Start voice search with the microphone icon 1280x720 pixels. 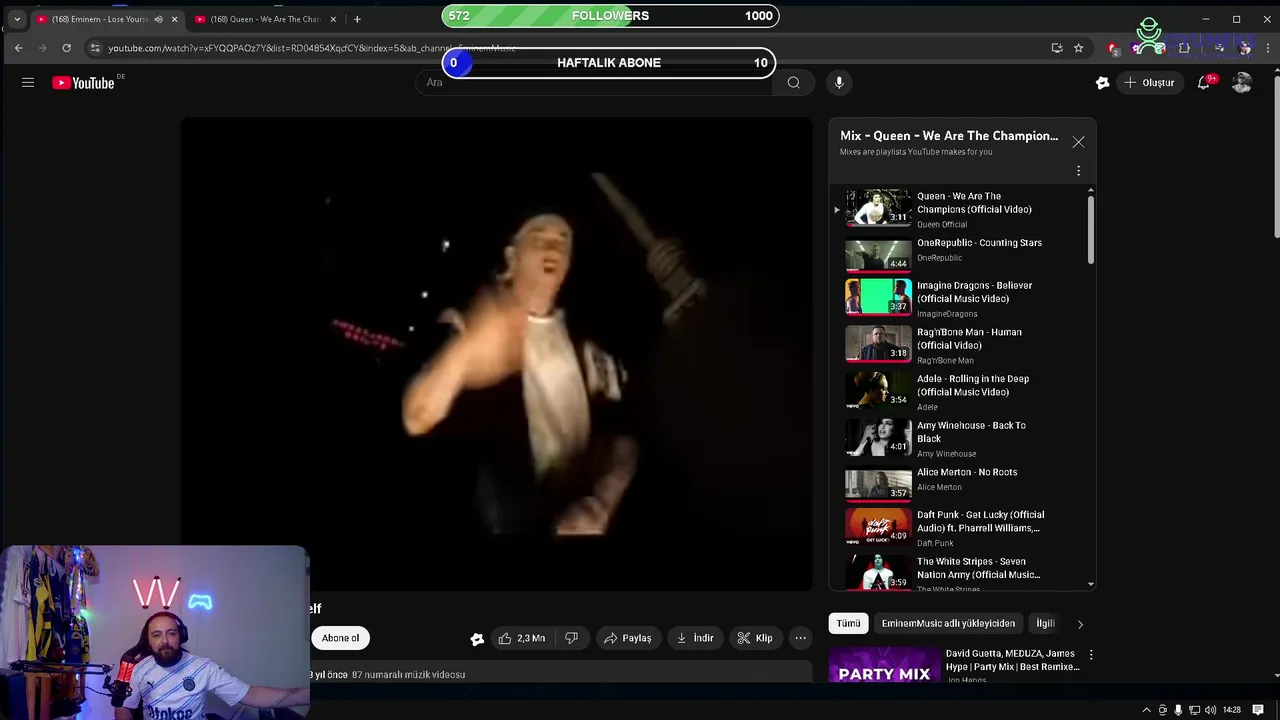click(x=839, y=83)
